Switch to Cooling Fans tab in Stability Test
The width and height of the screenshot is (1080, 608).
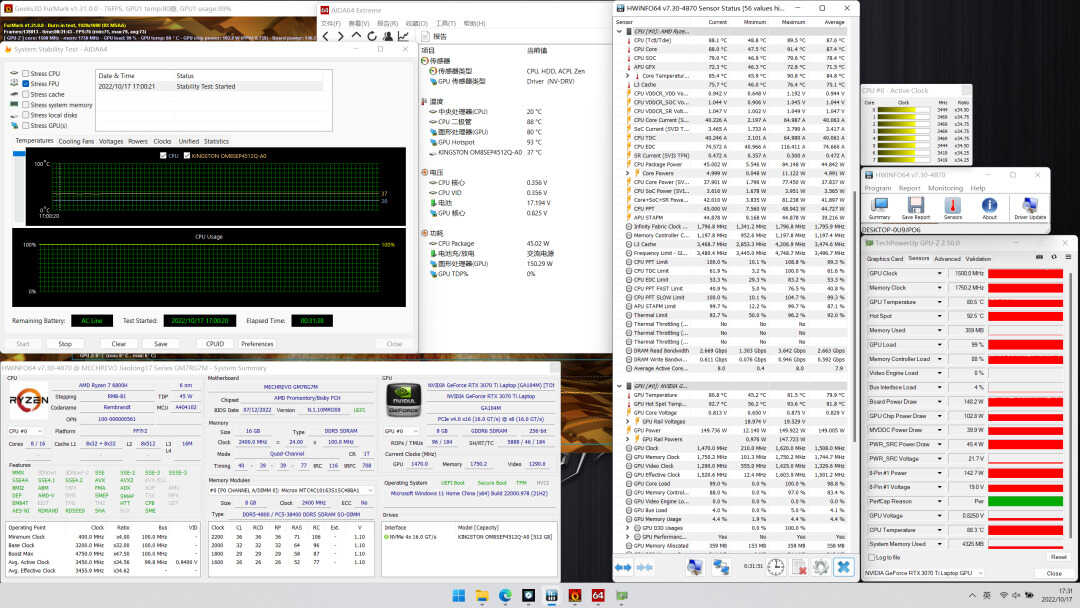(76, 141)
